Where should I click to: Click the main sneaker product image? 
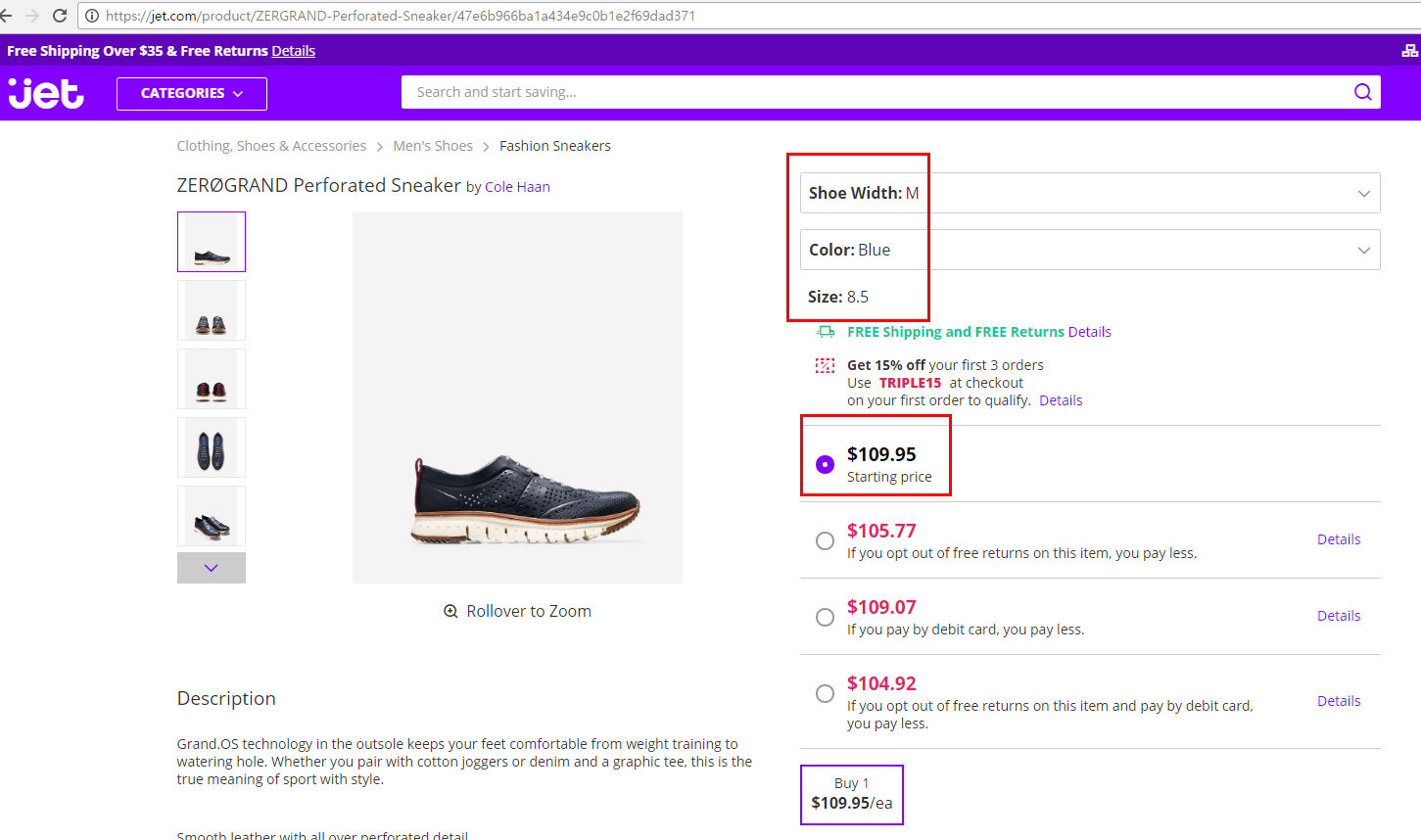[x=517, y=397]
